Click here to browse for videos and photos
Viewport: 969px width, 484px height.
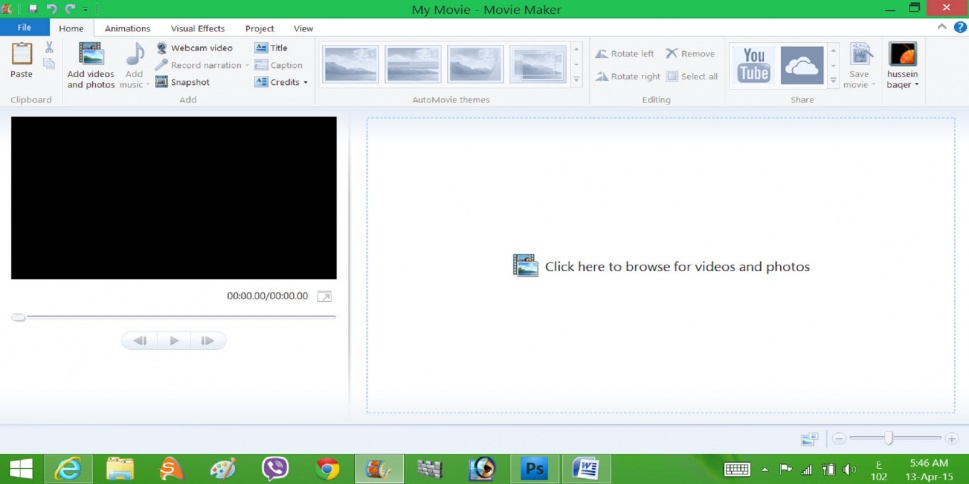661,266
